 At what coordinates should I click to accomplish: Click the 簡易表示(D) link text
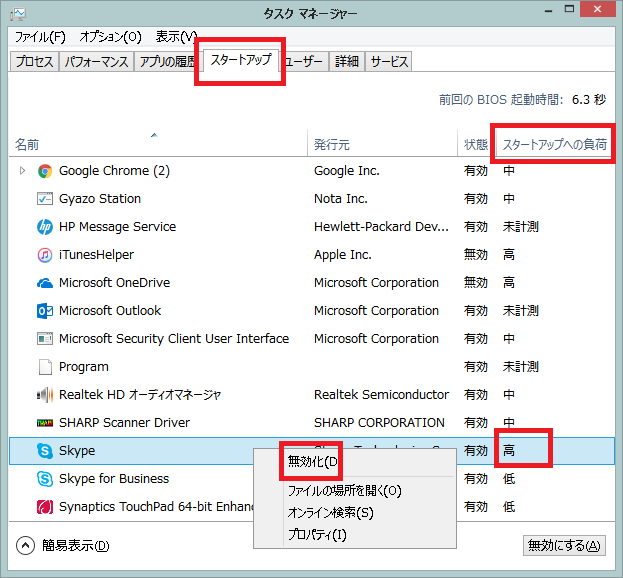click(75, 545)
